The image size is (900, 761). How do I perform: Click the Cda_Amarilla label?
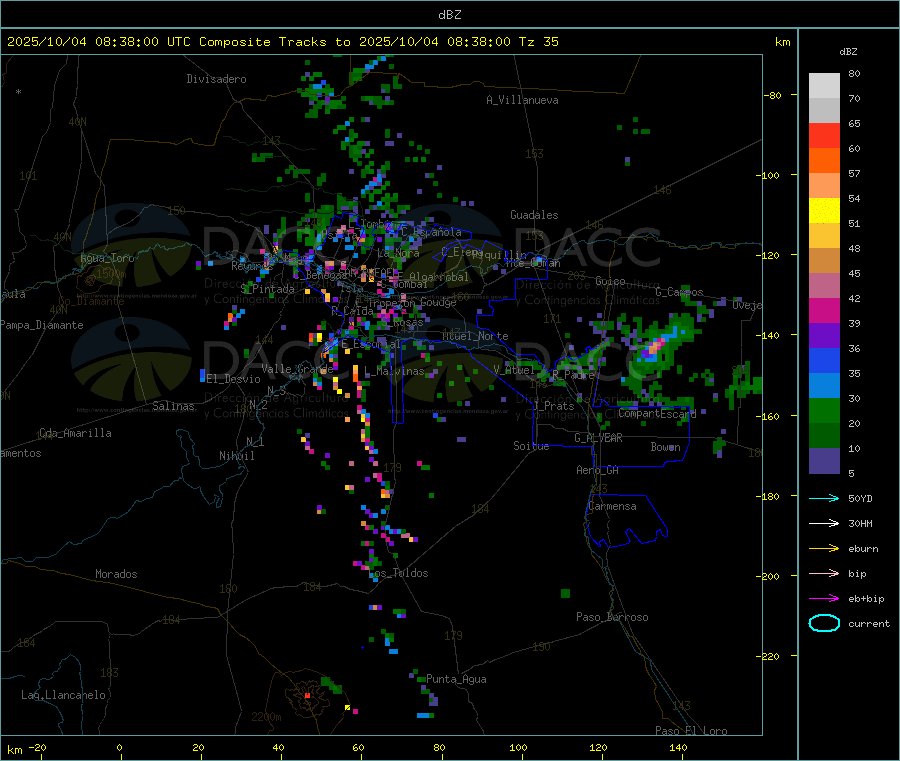[75, 433]
